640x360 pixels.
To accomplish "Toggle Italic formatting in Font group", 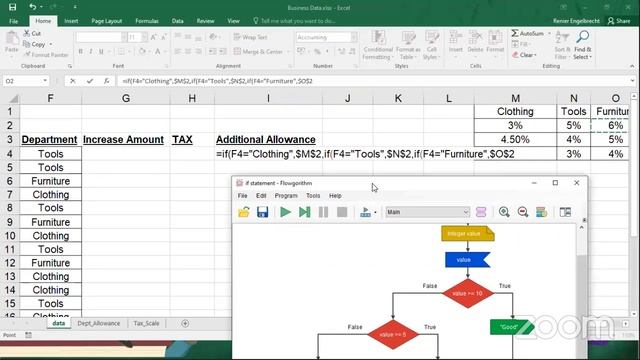I will (x=91, y=51).
